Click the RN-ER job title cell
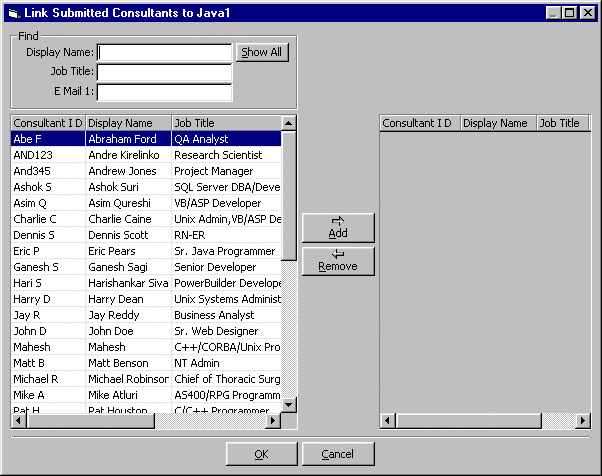This screenshot has height=476, width=602. coord(226,235)
